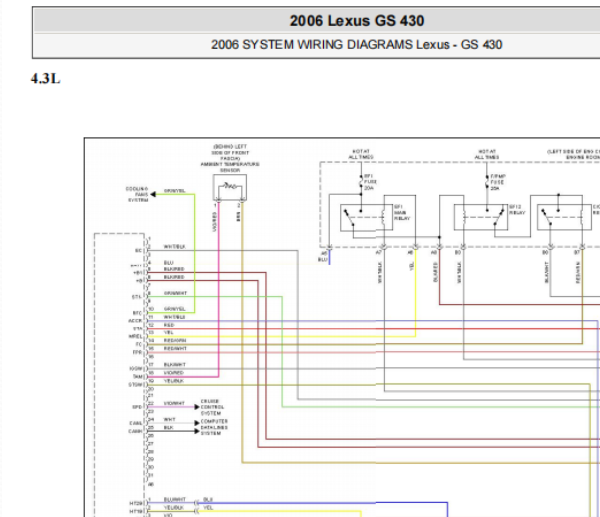Click the 'SPD' terminal label
Screen dimensions: 600x517
tap(137, 407)
